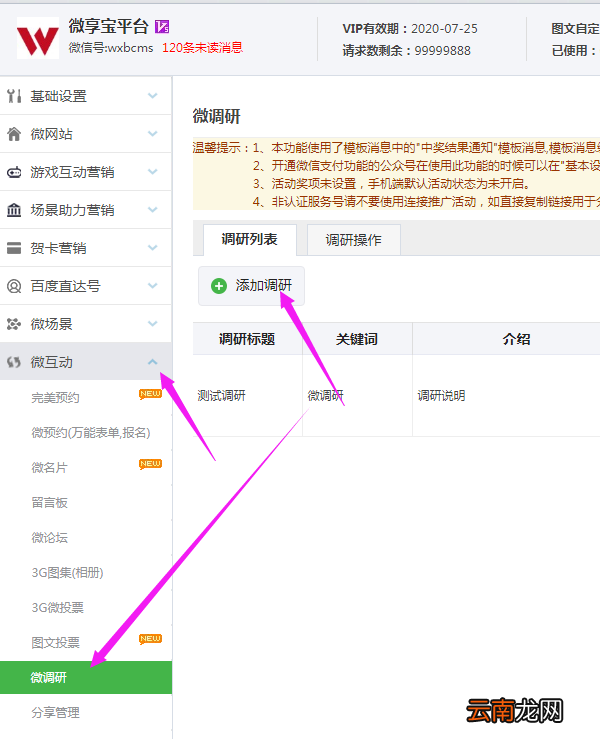Expand the 游戏互动营销 chevron
The height and width of the screenshot is (739, 600).
point(152,172)
